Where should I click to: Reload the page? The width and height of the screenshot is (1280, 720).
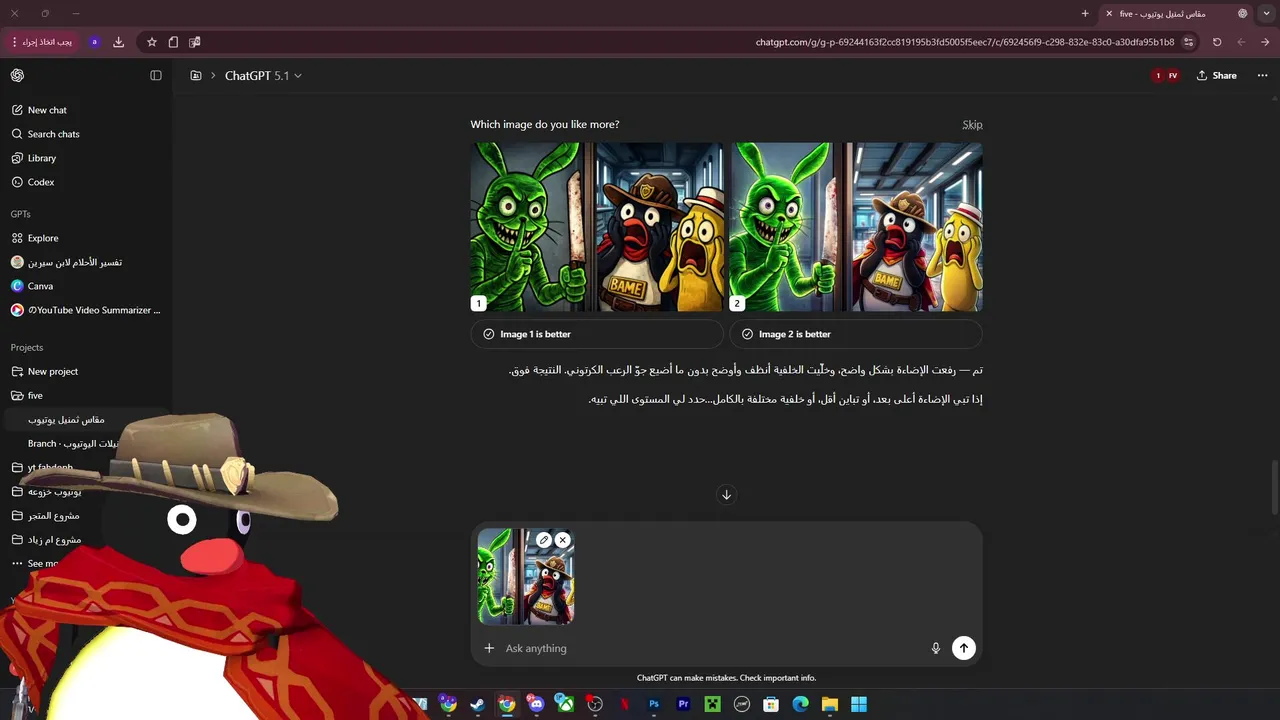(x=1217, y=42)
